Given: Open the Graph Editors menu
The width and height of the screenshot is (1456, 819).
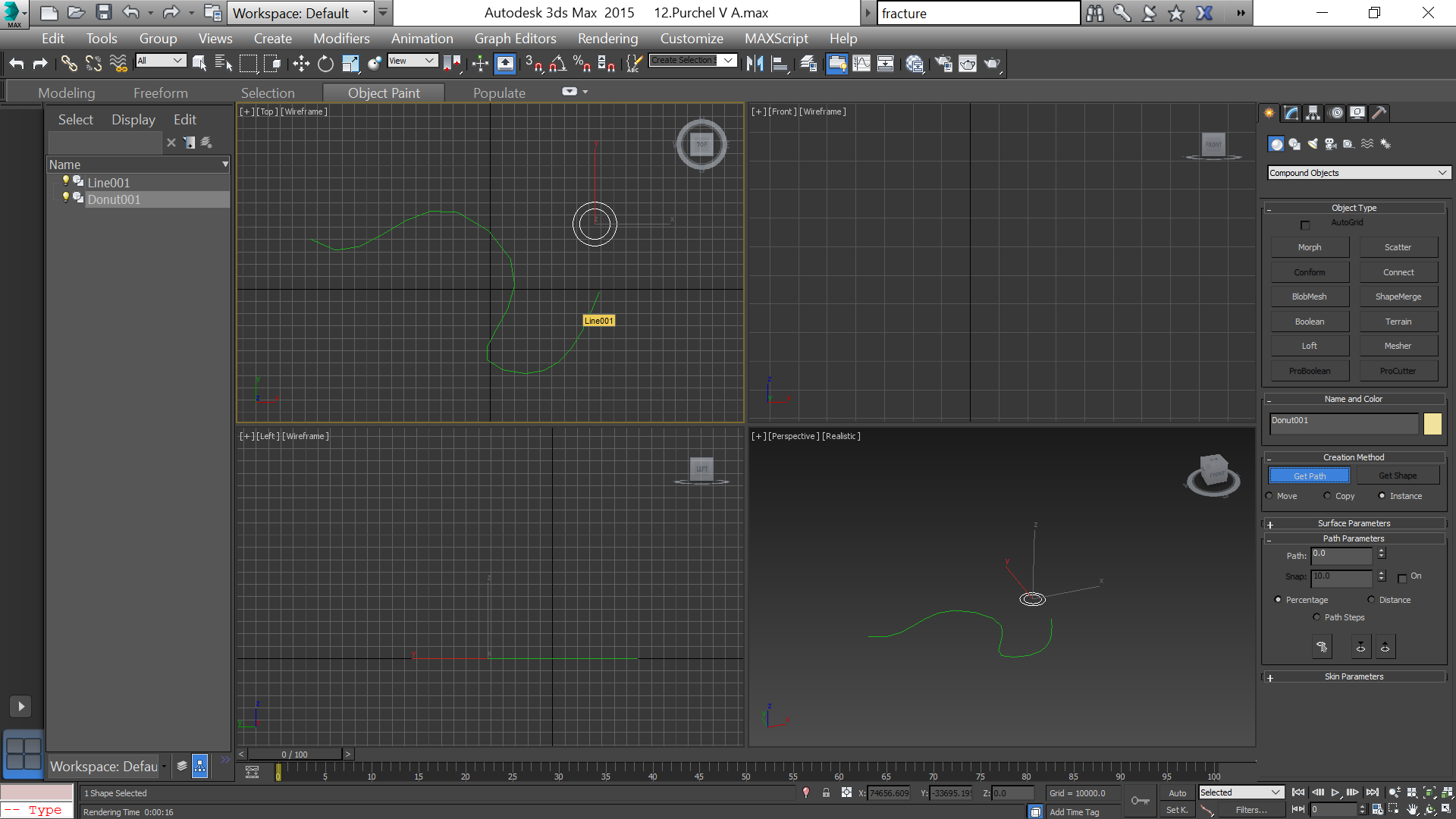Looking at the screenshot, I should pyautogui.click(x=515, y=39).
